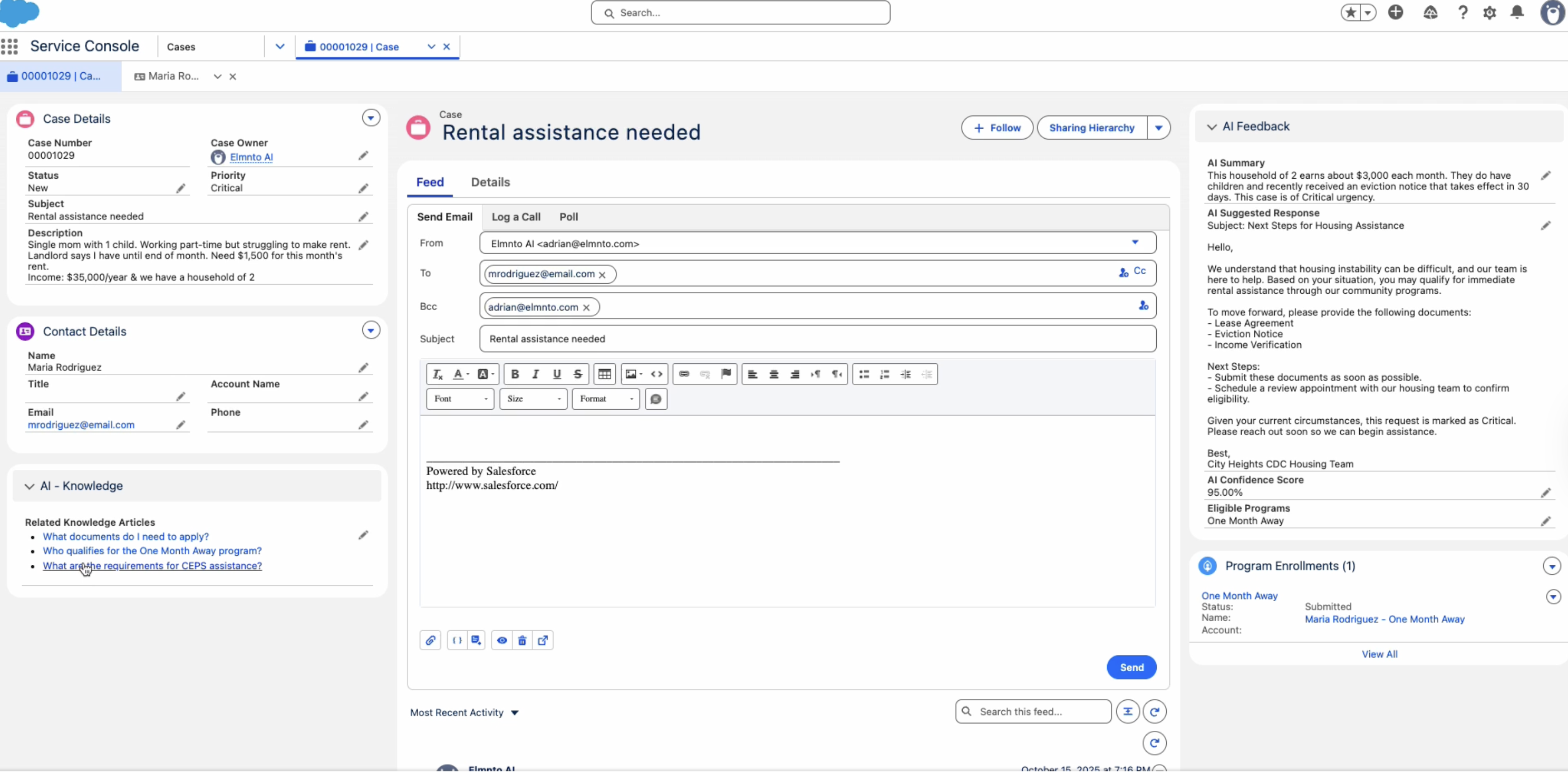Viewport: 1568px width, 772px height.
Task: Toggle bold formatting
Action: tap(515, 374)
